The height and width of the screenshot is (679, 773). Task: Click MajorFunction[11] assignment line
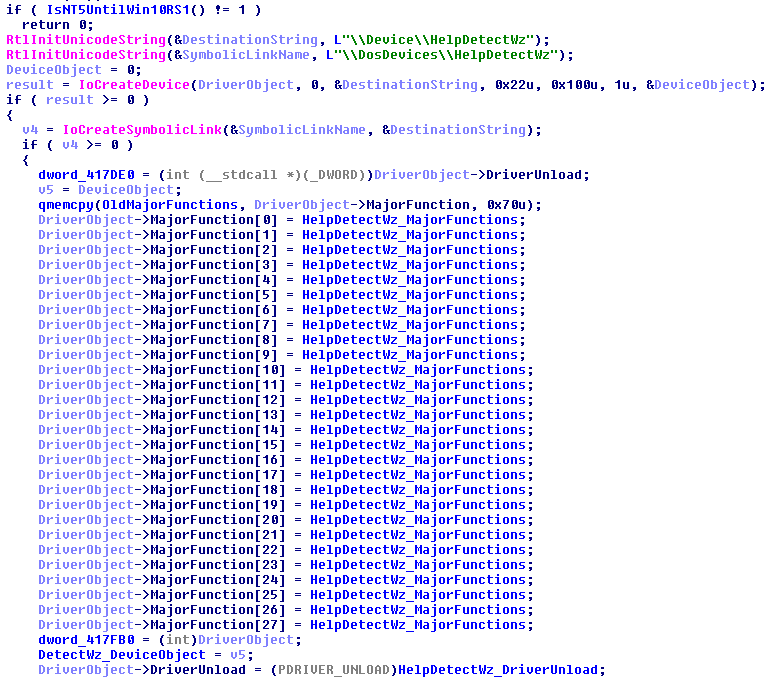[286, 385]
